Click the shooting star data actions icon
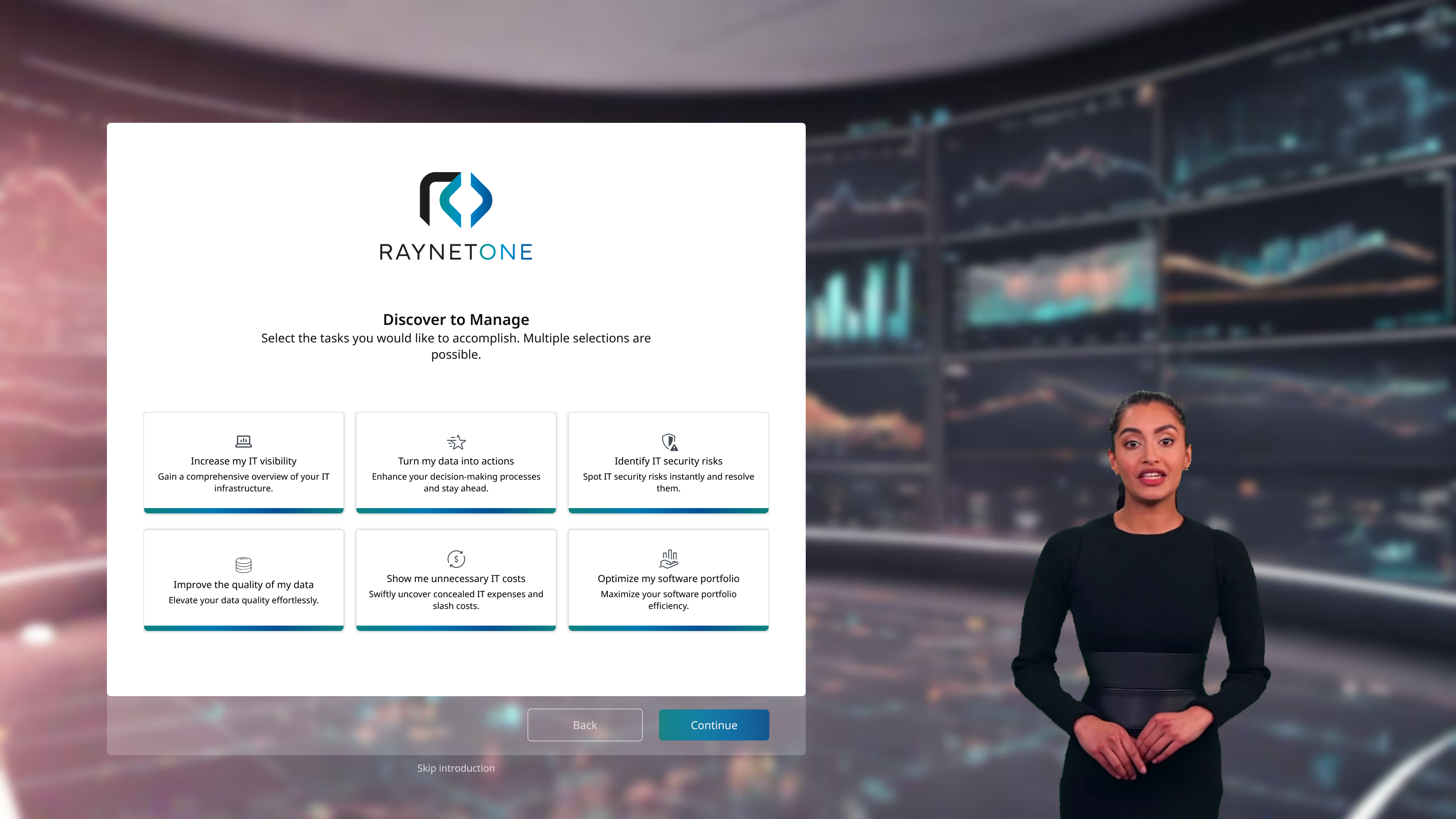Viewport: 1456px width, 819px height. (456, 441)
